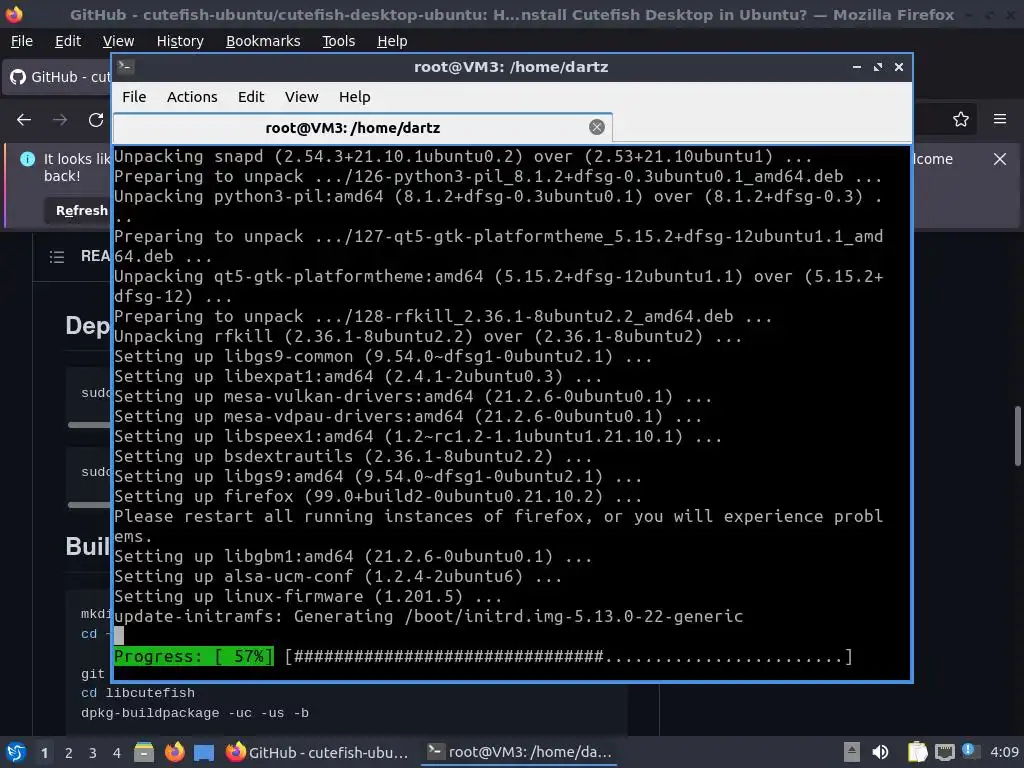Click the info icon in notification bar

[x=27, y=159]
